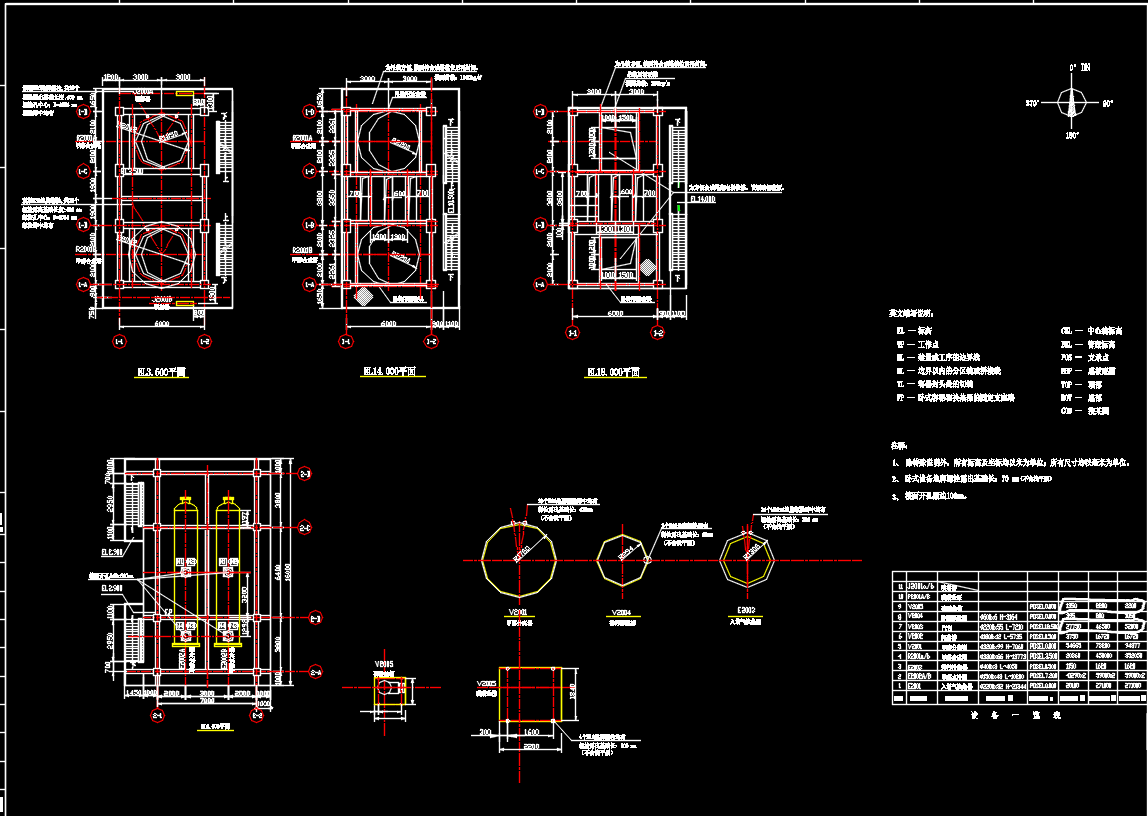Click the 90° label beside the compass
This screenshot has width=1148, height=816.
click(x=1107, y=103)
